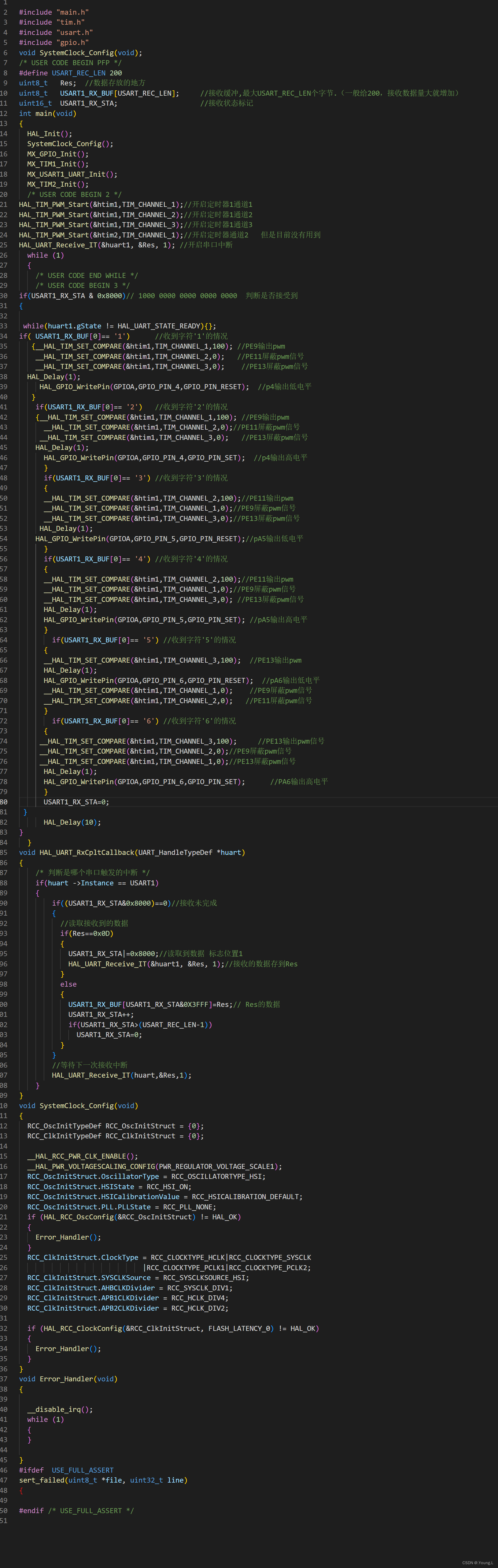Click the PLL.PLLState = RCC_PLL_NONE line
Image resolution: width=498 pixels, height=1568 pixels.
(122, 1207)
